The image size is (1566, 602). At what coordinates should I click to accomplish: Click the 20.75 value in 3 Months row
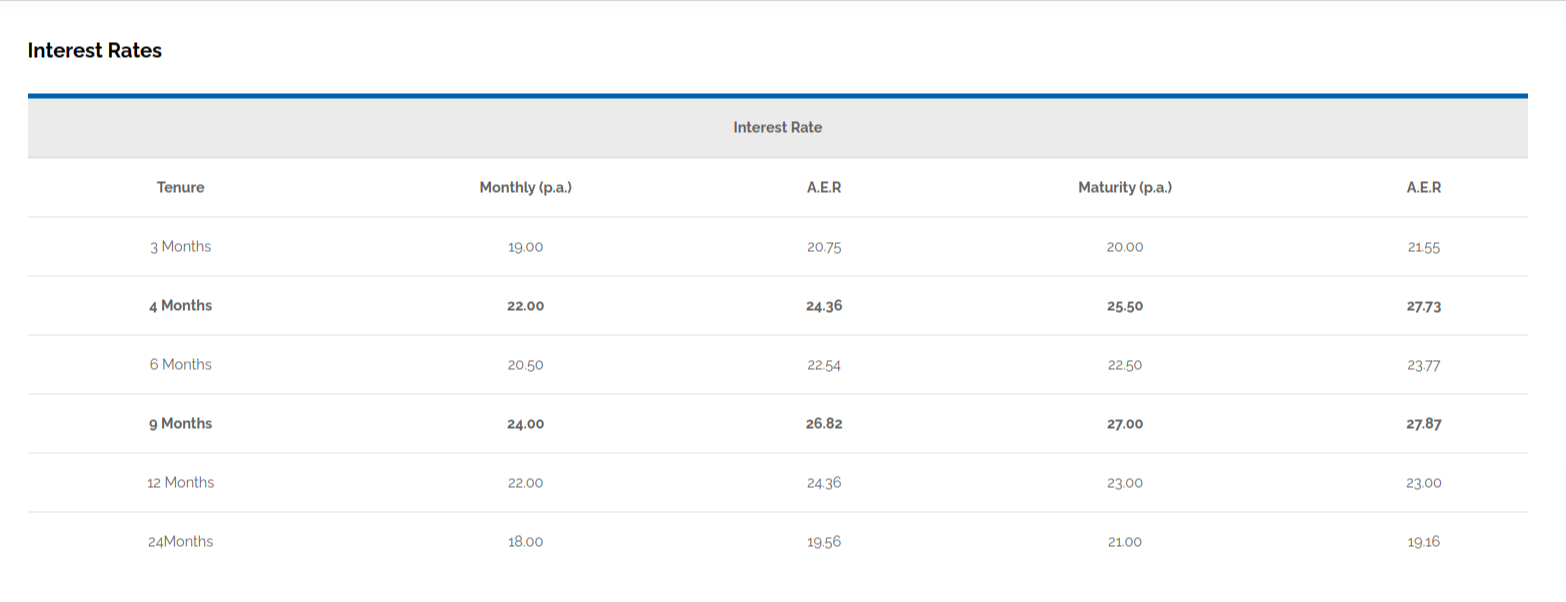coord(824,247)
